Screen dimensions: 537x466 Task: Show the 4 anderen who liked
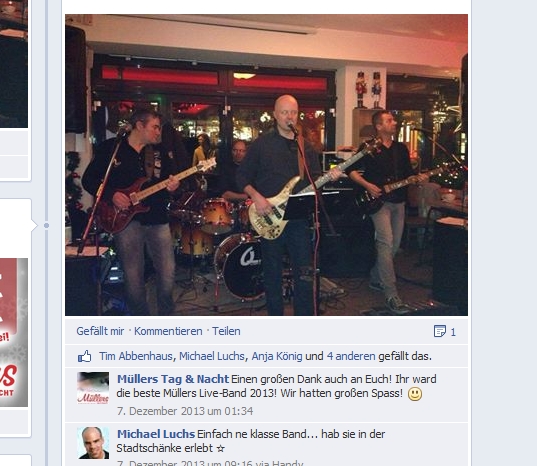pyautogui.click(x=351, y=356)
